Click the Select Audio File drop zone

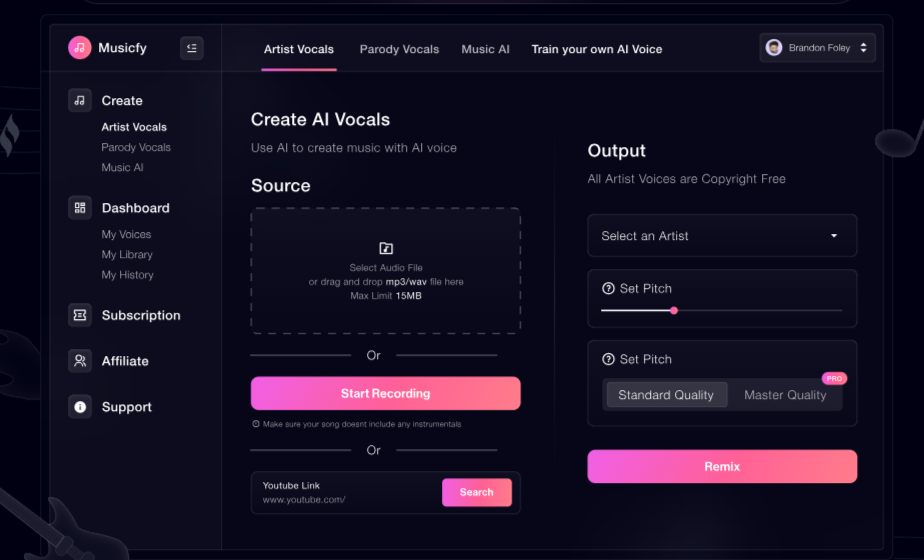point(385,271)
